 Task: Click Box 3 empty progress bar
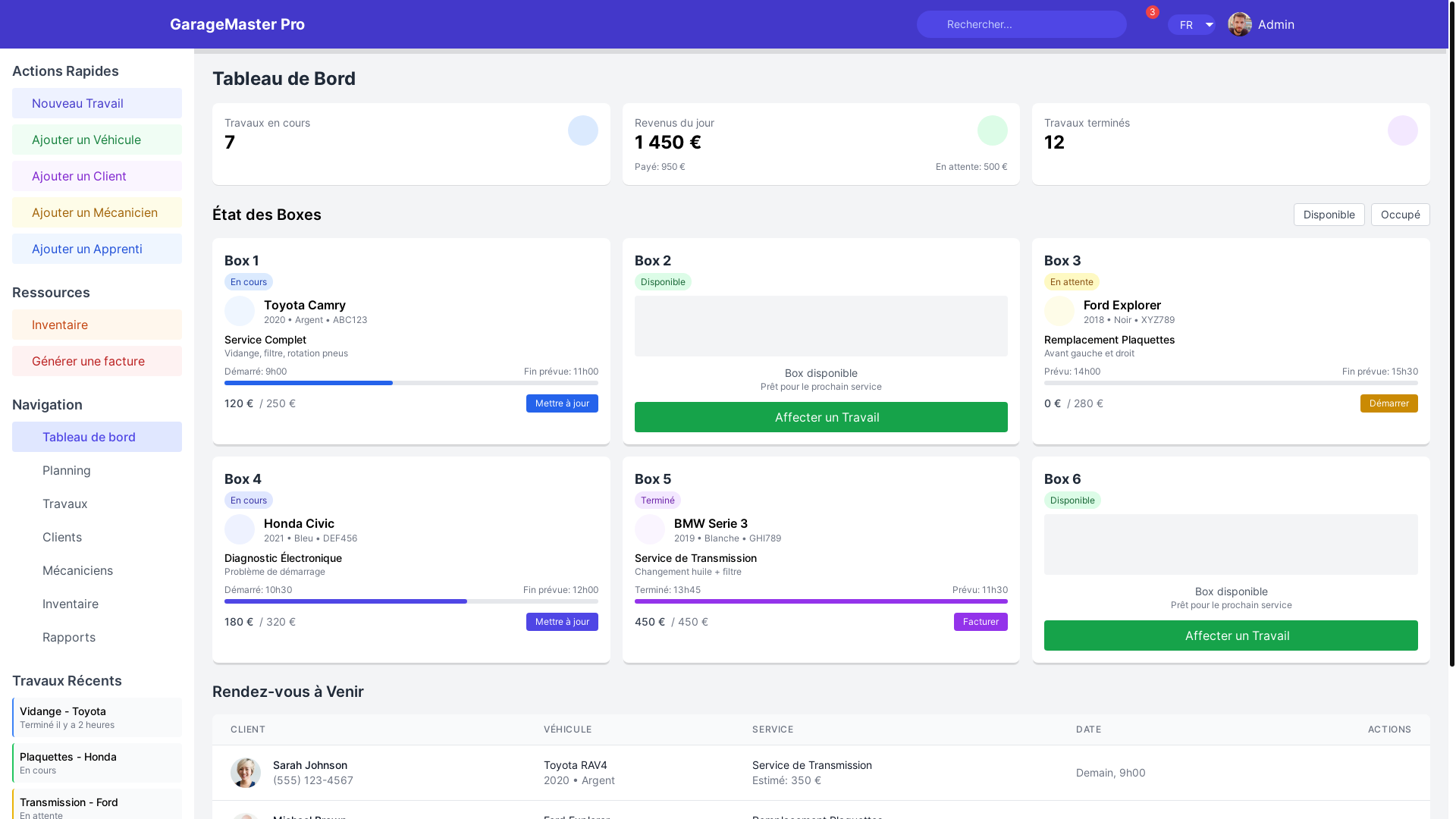click(x=1231, y=383)
